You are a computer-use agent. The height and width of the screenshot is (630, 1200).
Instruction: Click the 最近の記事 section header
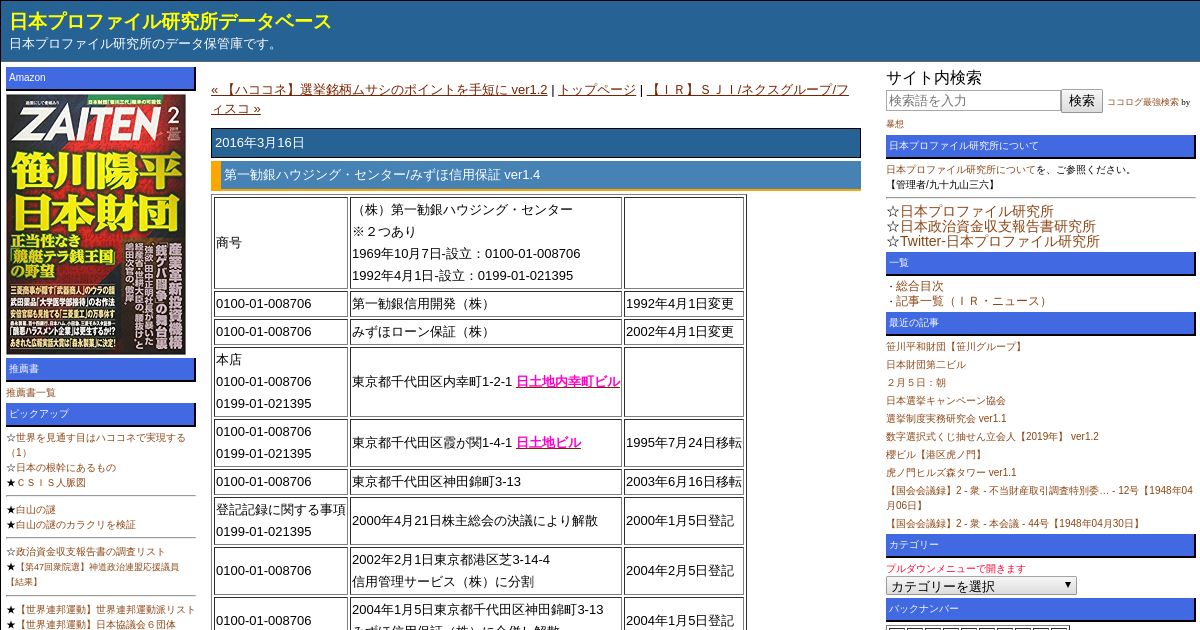1040,323
